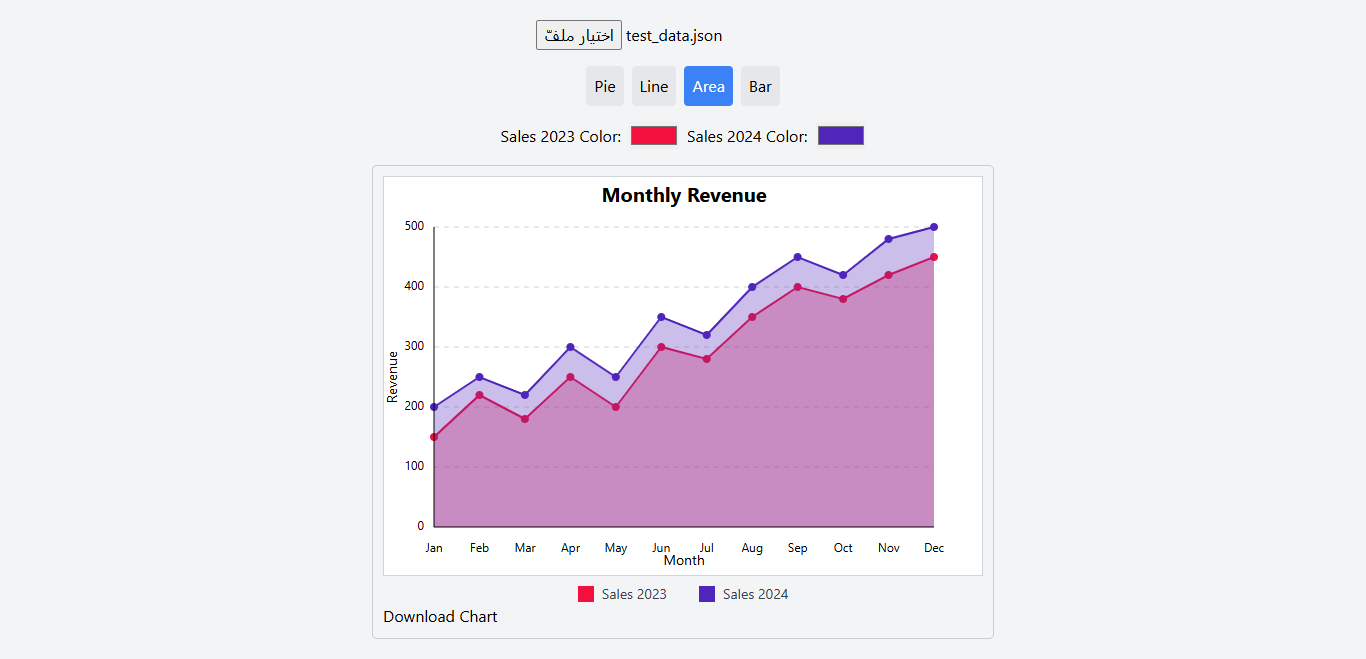The image size is (1366, 659).
Task: Click the Sales 2023 legend label
Action: point(634,594)
